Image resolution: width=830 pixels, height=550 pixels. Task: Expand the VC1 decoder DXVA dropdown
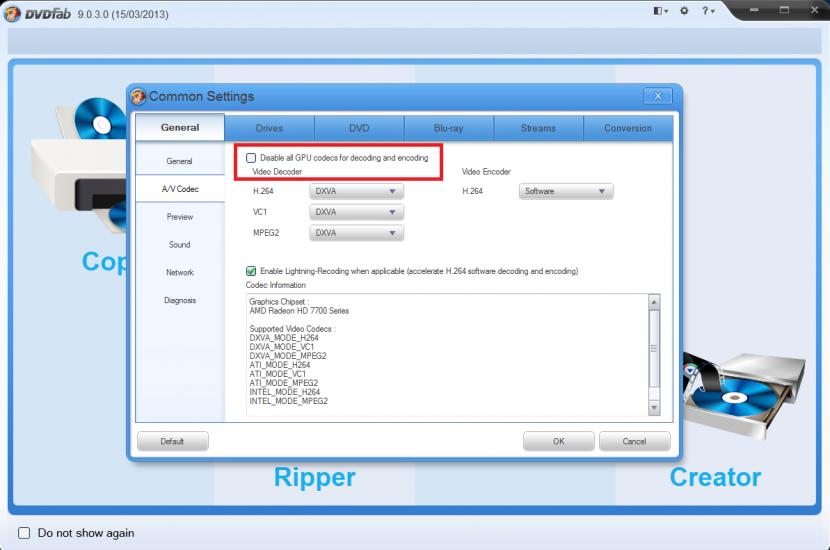(357, 212)
